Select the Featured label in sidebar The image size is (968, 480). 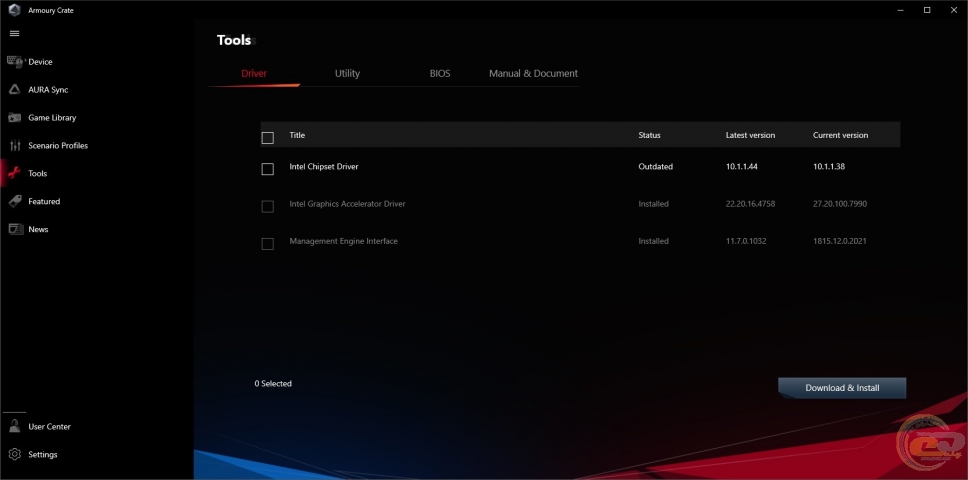[44, 201]
